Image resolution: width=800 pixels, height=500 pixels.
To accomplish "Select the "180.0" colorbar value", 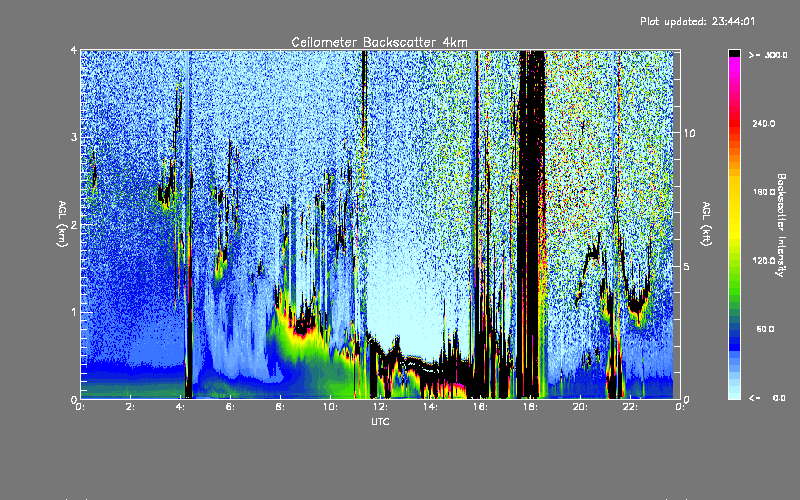I will (x=764, y=192).
